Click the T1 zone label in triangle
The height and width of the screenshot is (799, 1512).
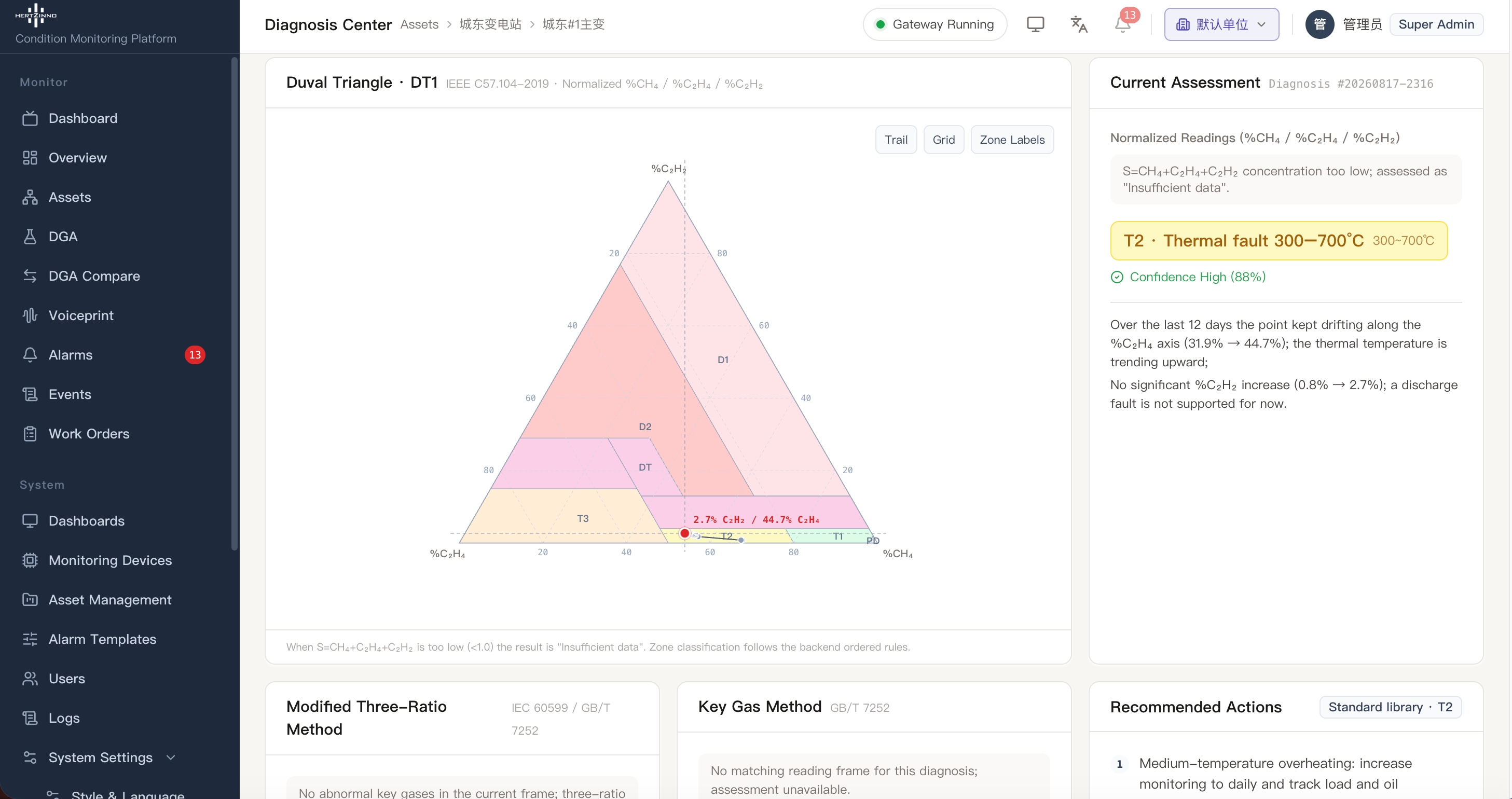pyautogui.click(x=838, y=536)
